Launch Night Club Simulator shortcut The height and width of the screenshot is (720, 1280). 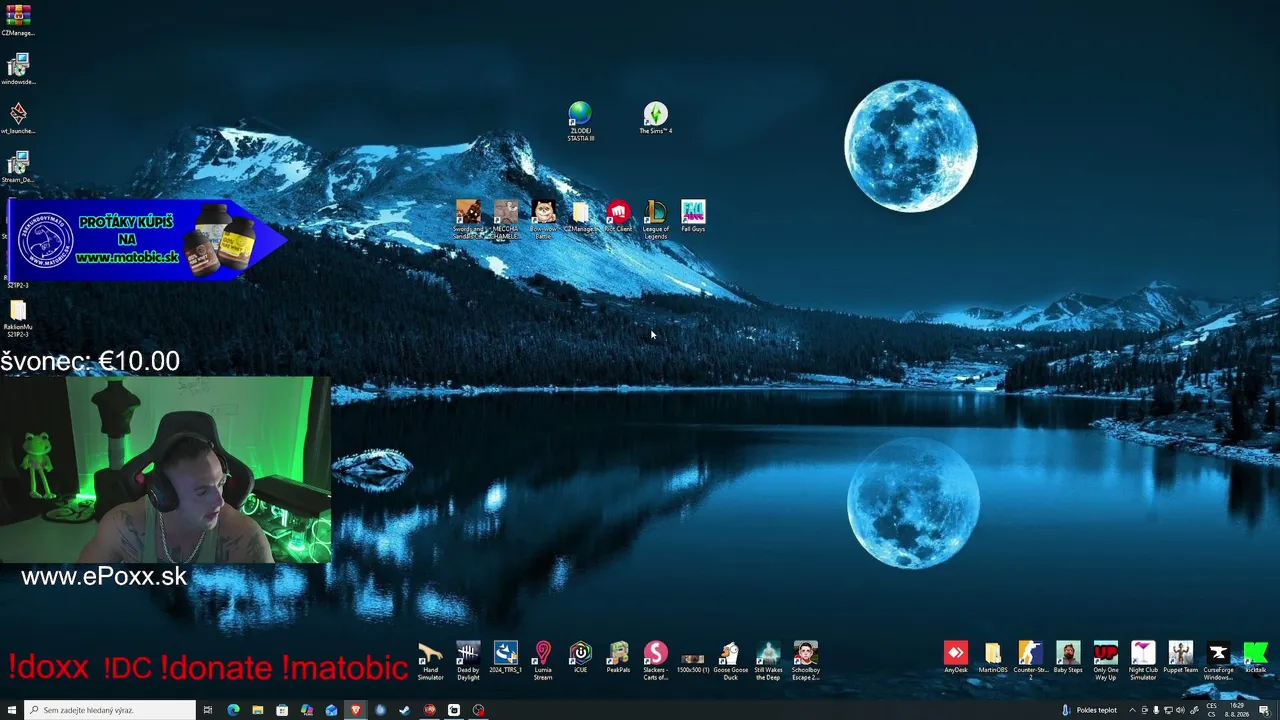(x=1143, y=661)
